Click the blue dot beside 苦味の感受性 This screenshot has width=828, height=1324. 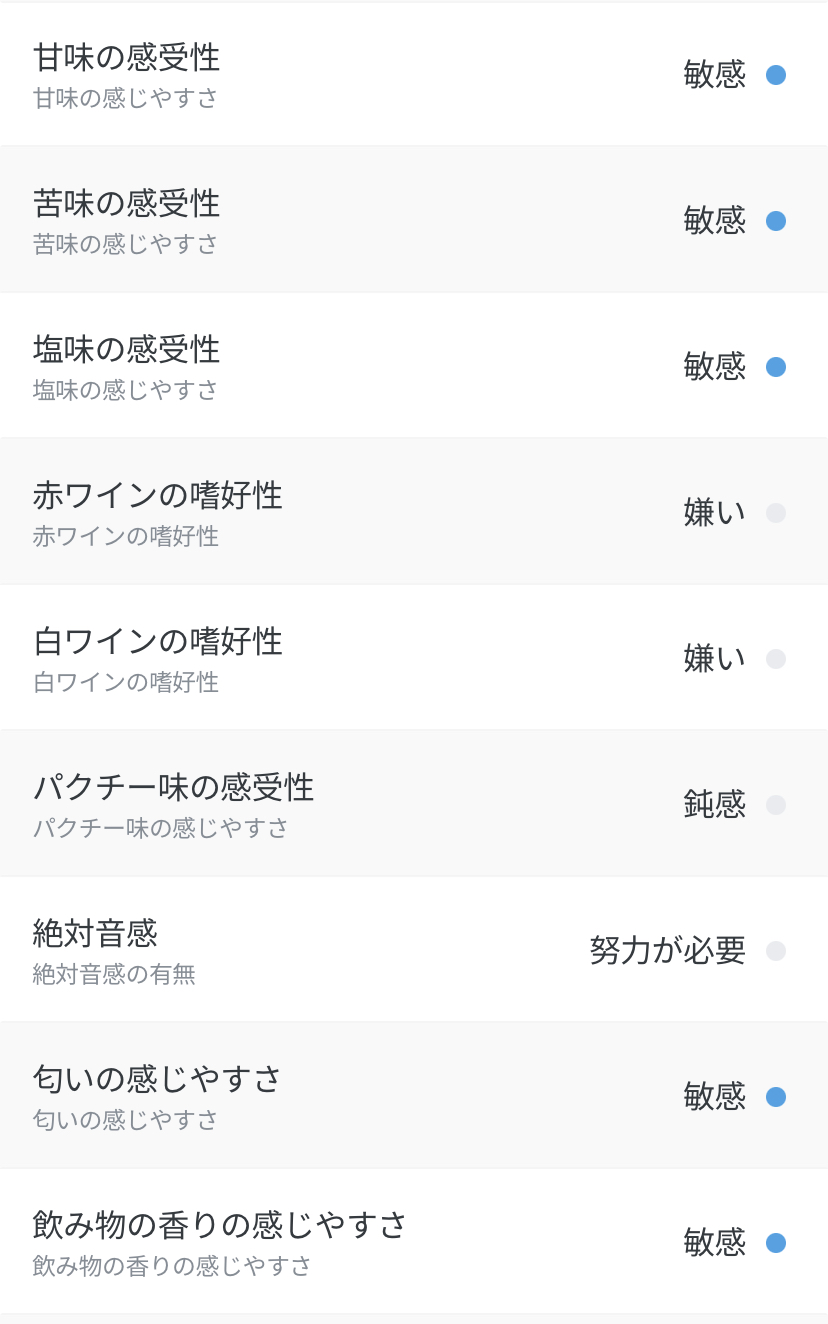(776, 221)
